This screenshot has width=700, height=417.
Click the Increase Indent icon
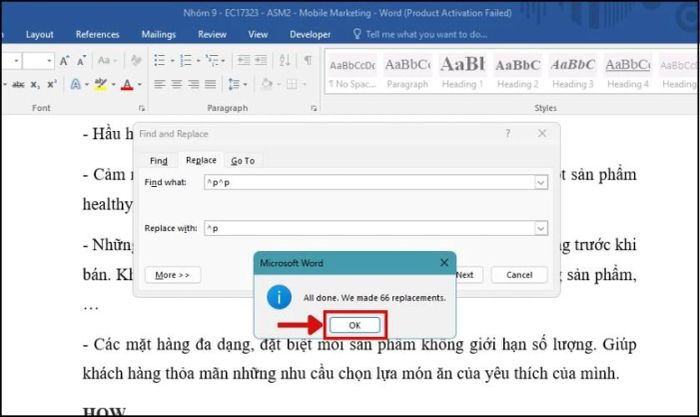(261, 60)
